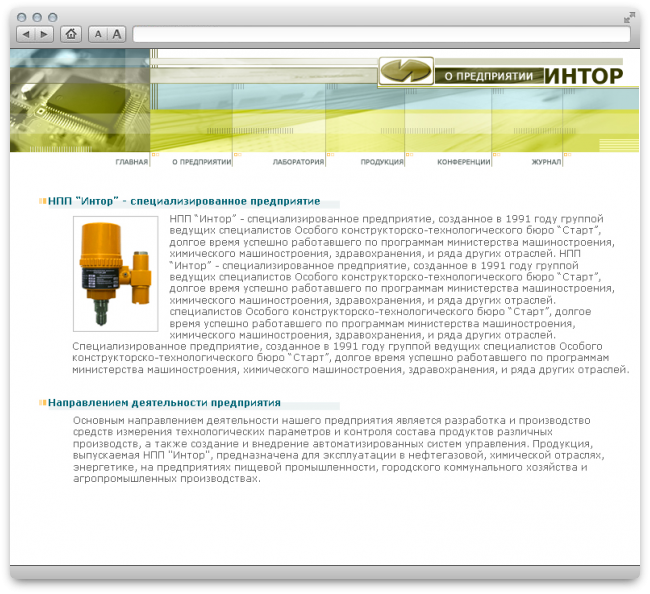The height and width of the screenshot is (594, 650).
Task: Click the bullet icon beside НПП "Интор" heading
Action: click(x=42, y=201)
